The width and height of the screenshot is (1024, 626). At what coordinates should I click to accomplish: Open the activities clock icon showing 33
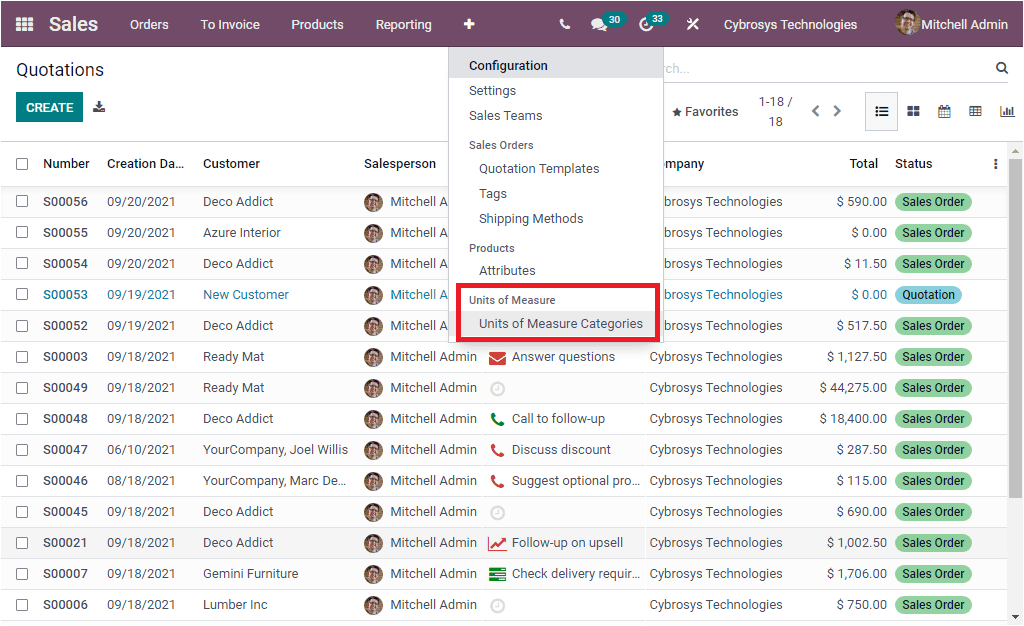click(645, 24)
